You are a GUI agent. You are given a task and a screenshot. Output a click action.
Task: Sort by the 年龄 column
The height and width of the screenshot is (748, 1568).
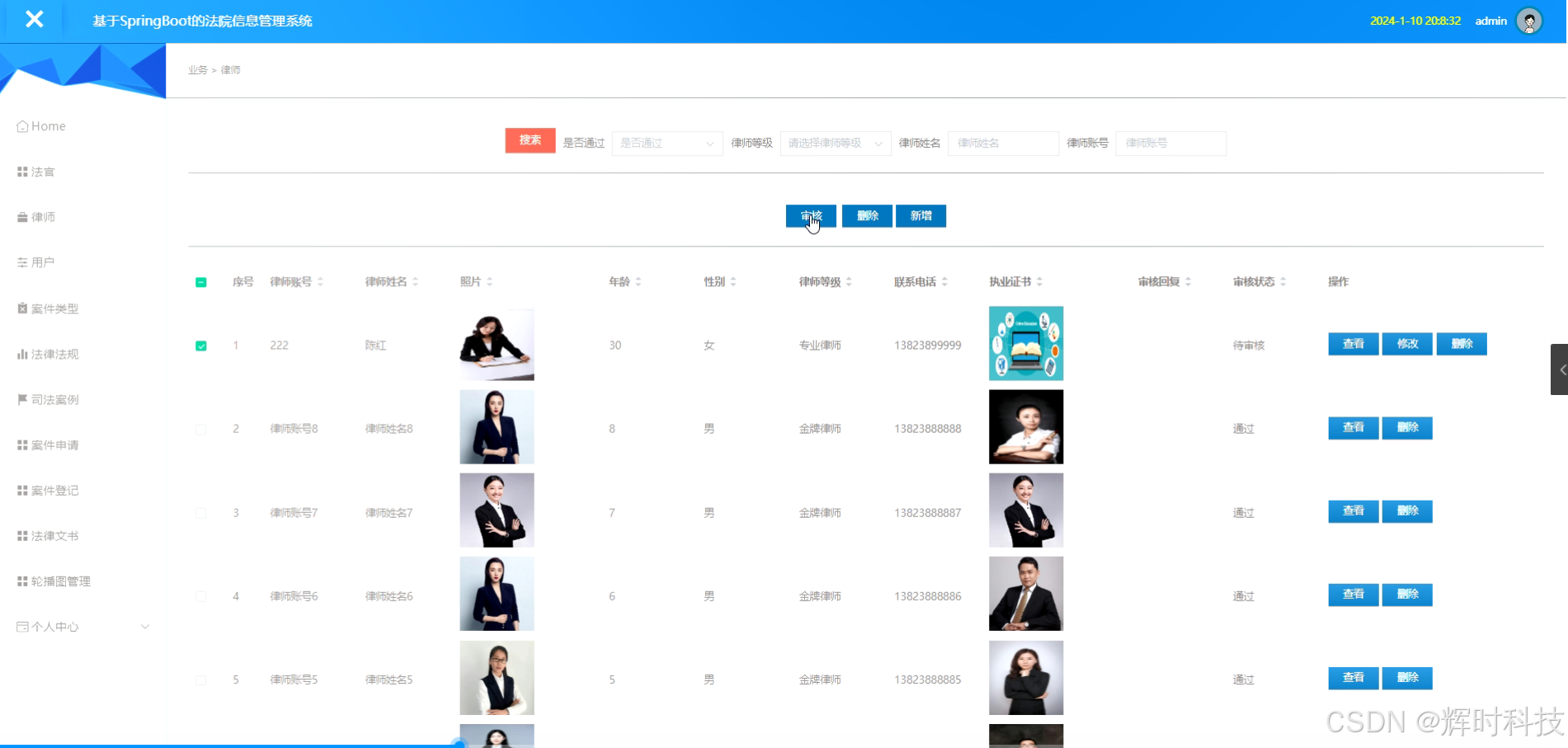click(x=638, y=282)
